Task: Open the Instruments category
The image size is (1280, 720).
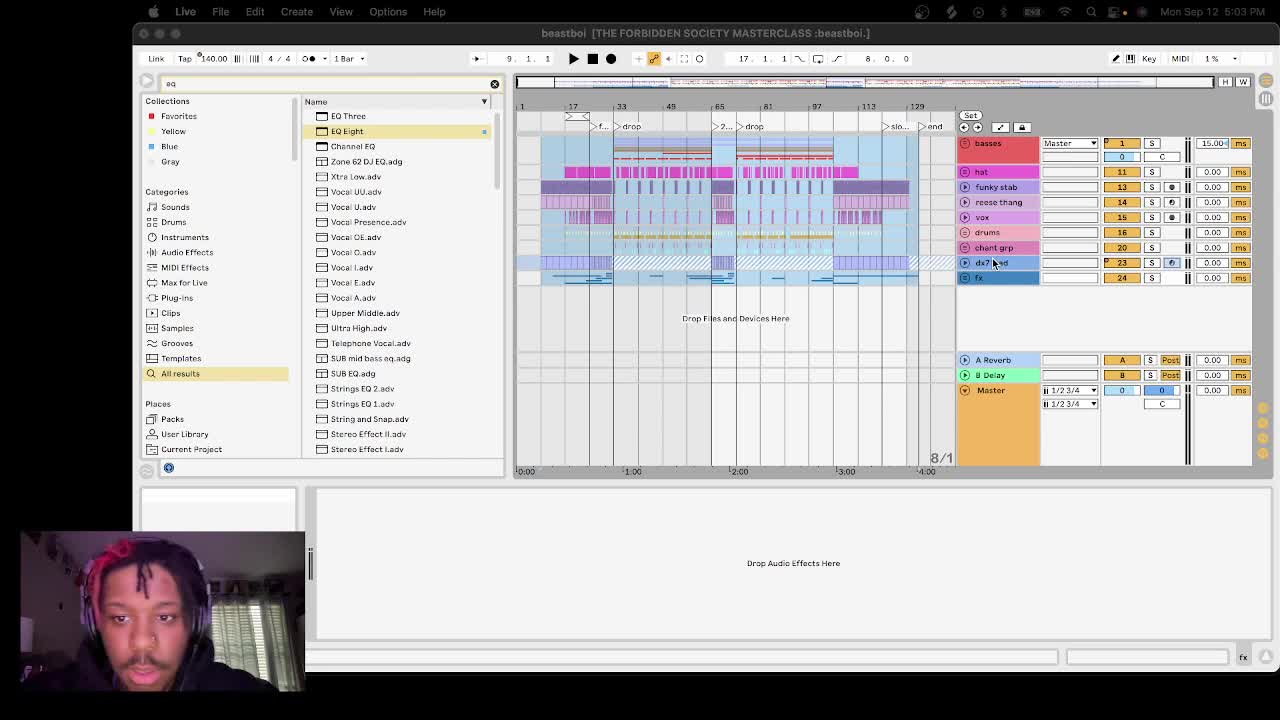Action: [185, 237]
